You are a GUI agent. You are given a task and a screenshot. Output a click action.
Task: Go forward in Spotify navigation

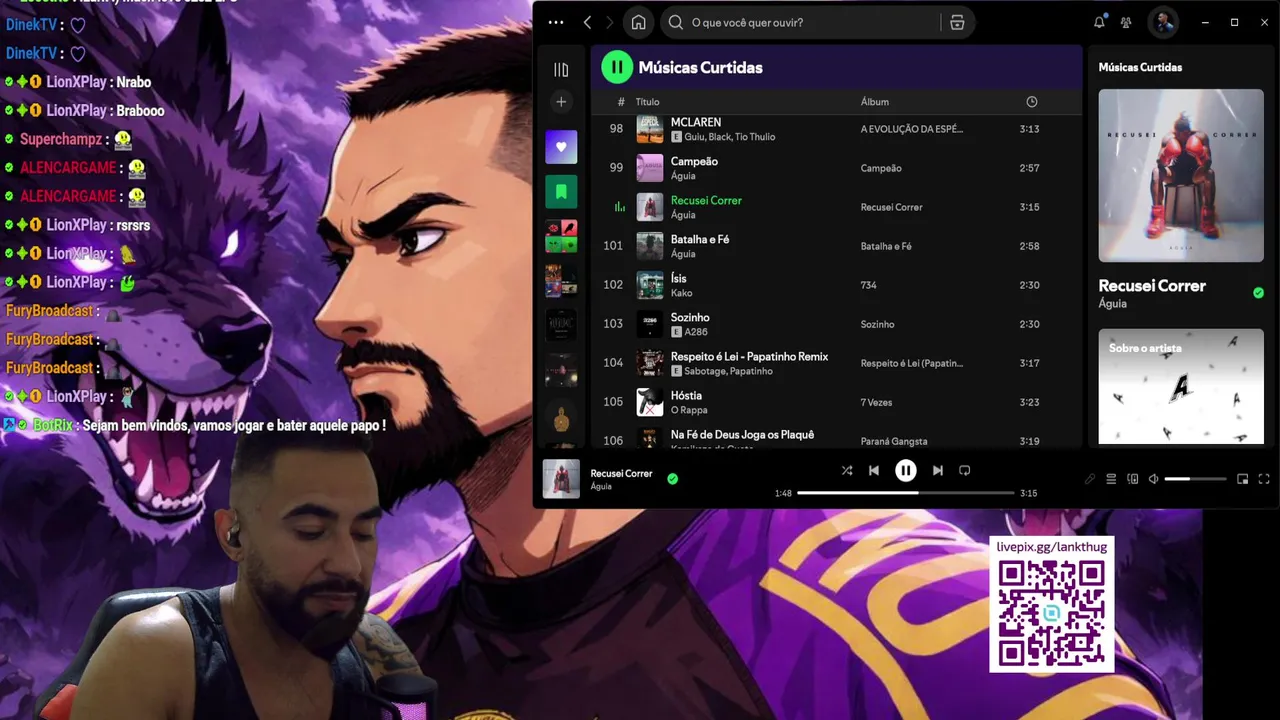(x=609, y=22)
